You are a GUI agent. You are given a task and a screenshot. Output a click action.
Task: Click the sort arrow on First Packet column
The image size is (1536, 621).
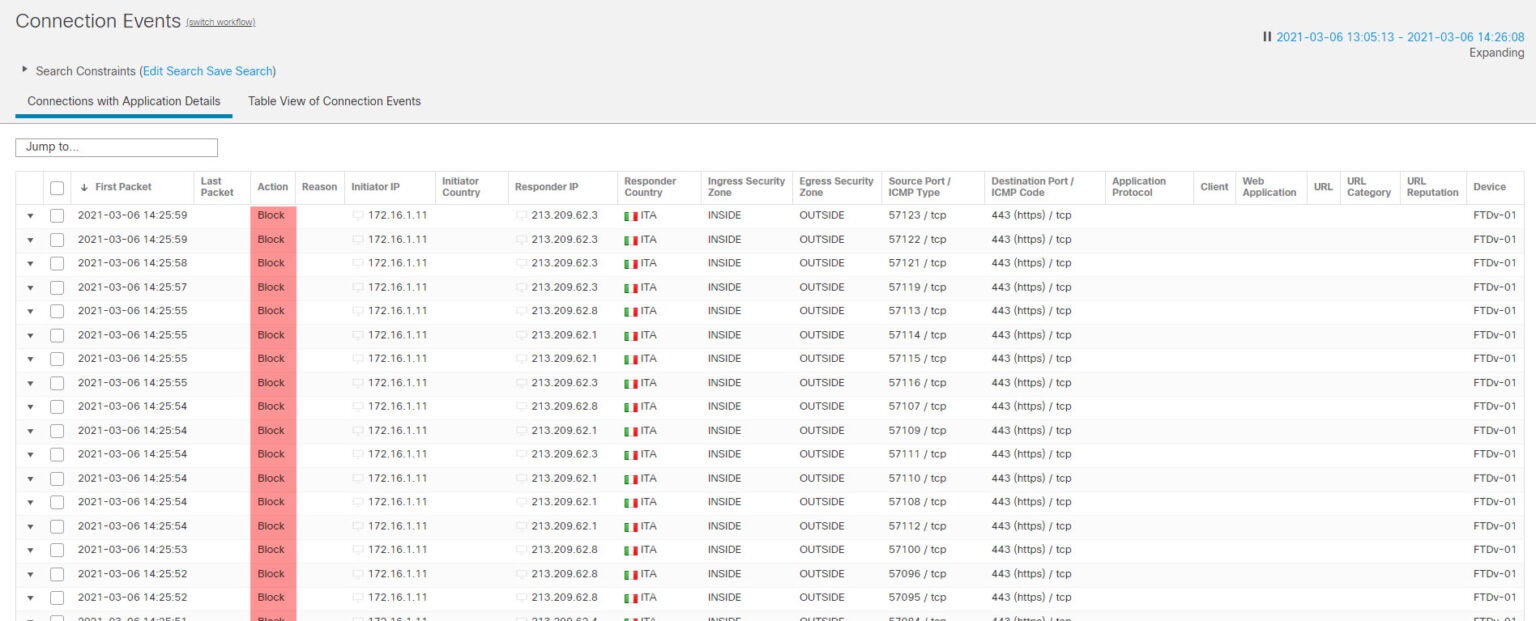tap(84, 187)
